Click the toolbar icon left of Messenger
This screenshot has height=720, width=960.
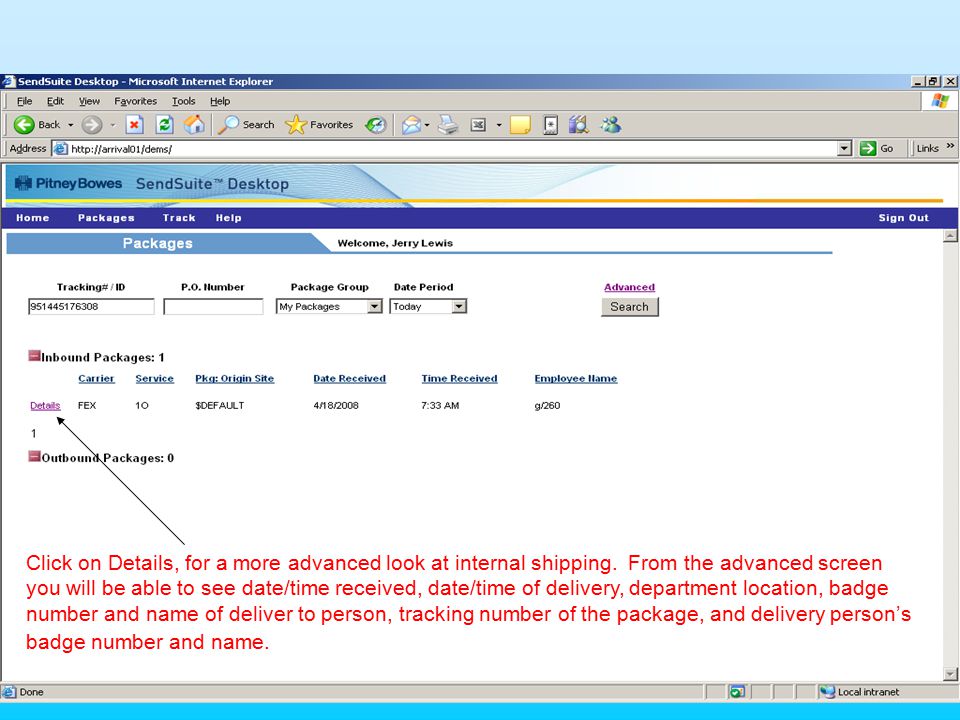578,125
